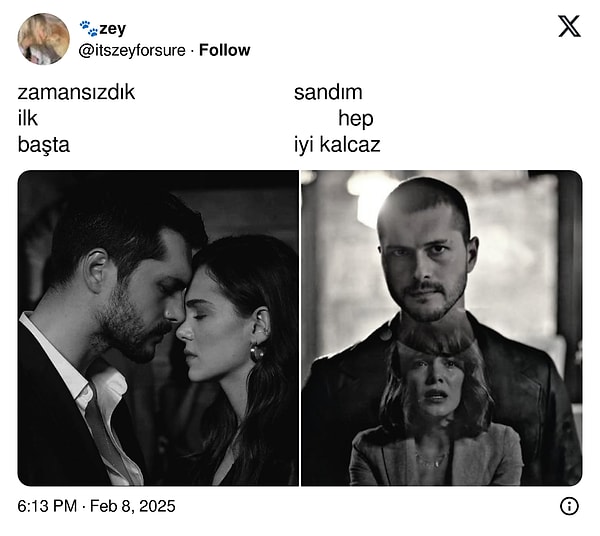Click the phrase iyi kalcaz
600x536 pixels.
(337, 145)
